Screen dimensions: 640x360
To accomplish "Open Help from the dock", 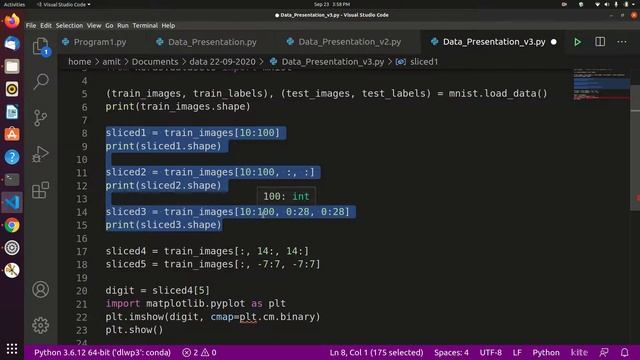I will [x=12, y=157].
